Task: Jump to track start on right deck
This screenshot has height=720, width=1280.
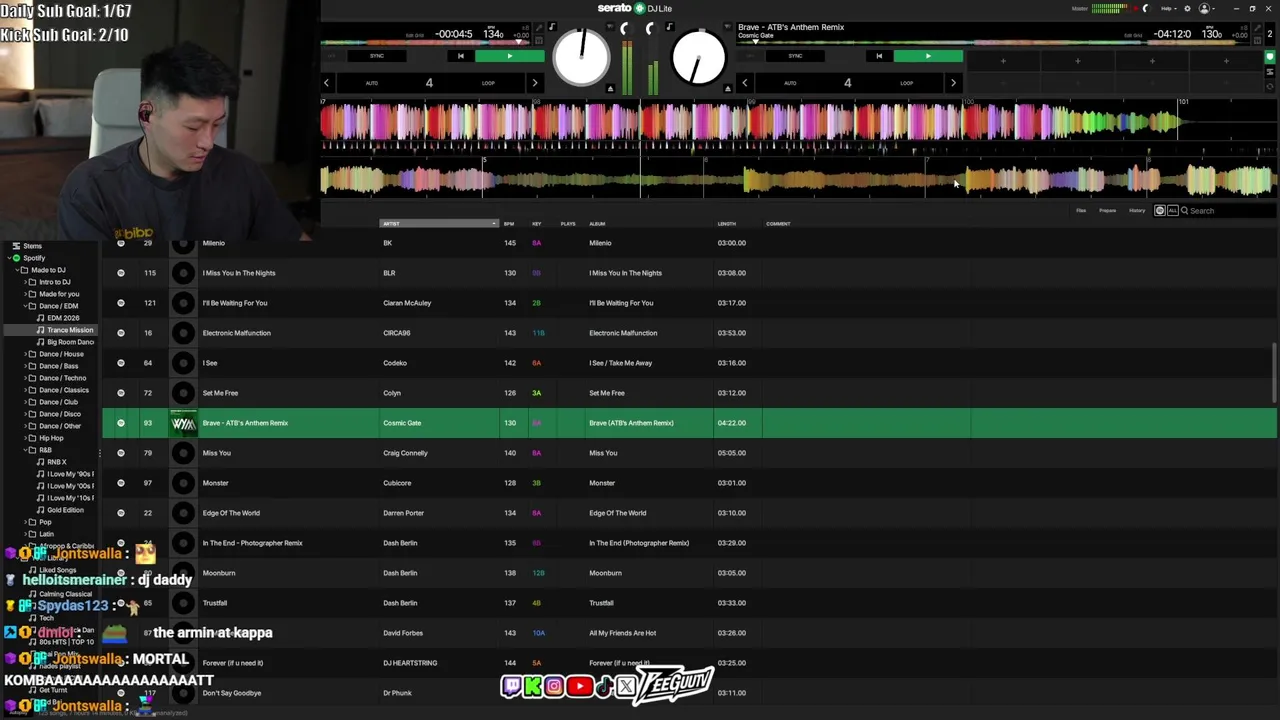Action: (x=879, y=56)
